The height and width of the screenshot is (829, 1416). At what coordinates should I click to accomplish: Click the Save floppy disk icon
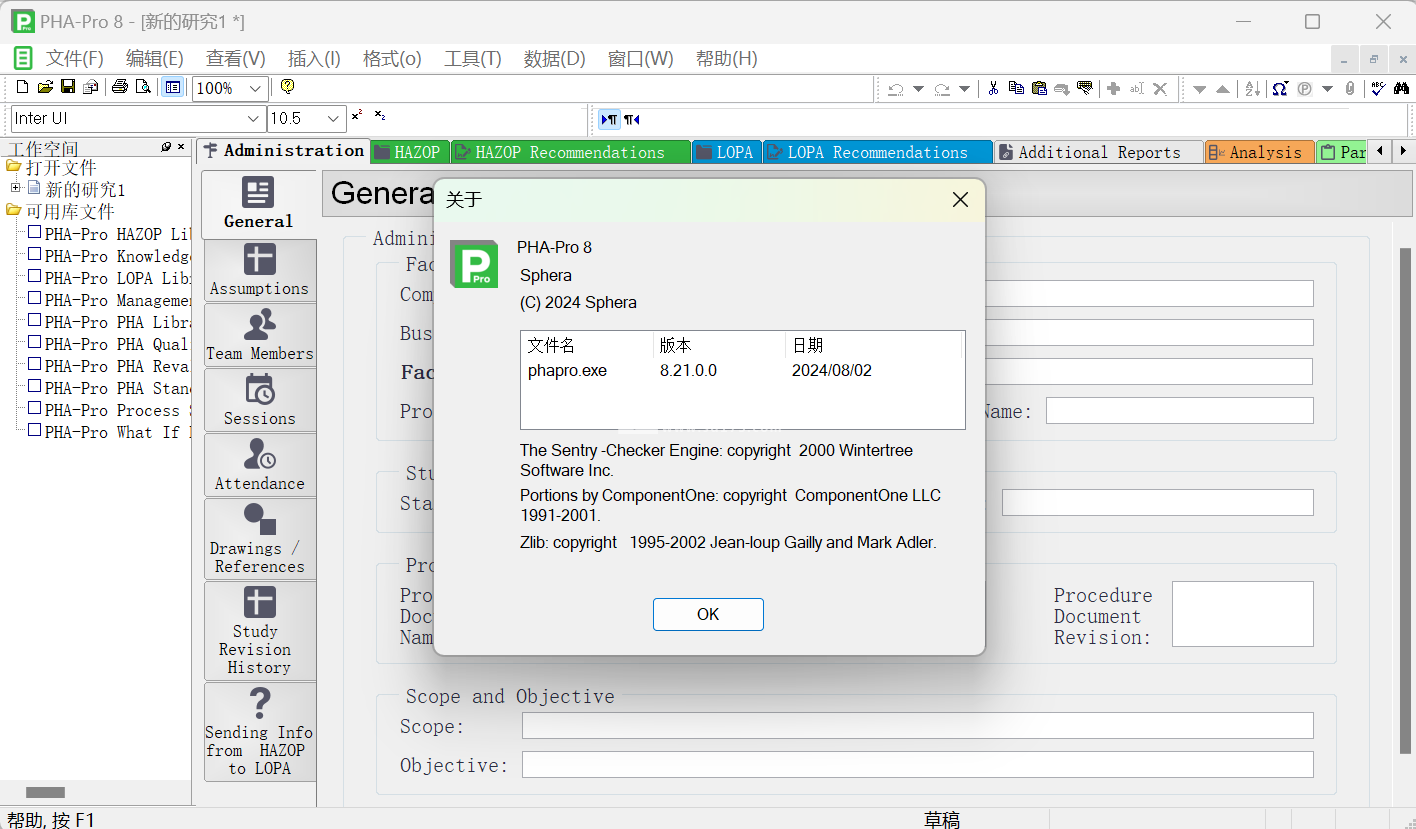pos(68,87)
